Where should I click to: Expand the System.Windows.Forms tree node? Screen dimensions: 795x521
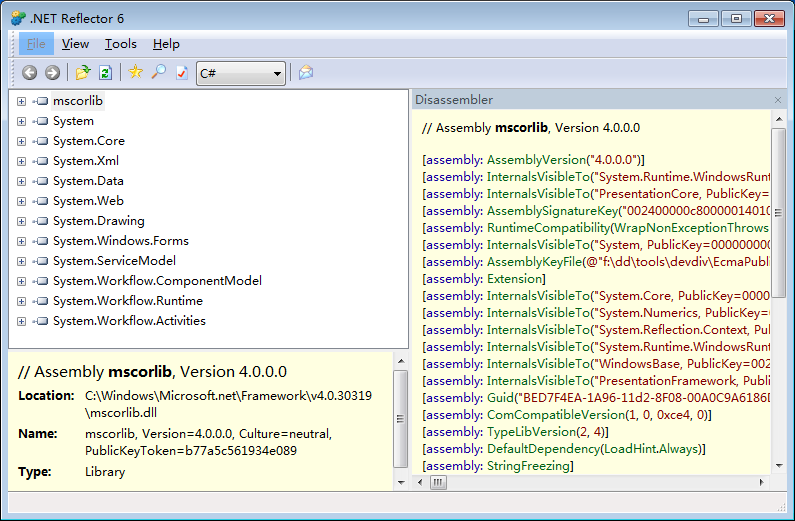pos(21,241)
